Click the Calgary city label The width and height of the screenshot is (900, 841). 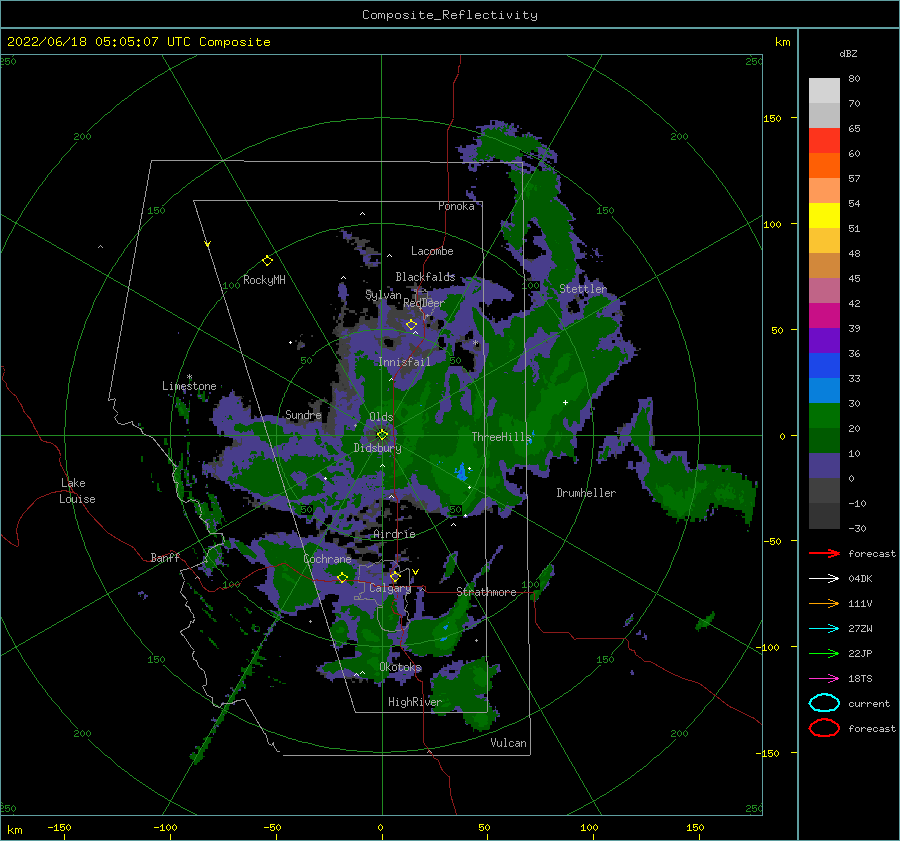pyautogui.click(x=390, y=588)
